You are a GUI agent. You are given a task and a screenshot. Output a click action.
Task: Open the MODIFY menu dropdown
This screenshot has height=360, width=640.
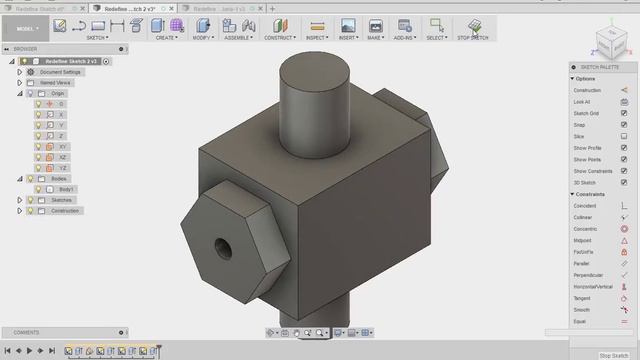point(203,38)
